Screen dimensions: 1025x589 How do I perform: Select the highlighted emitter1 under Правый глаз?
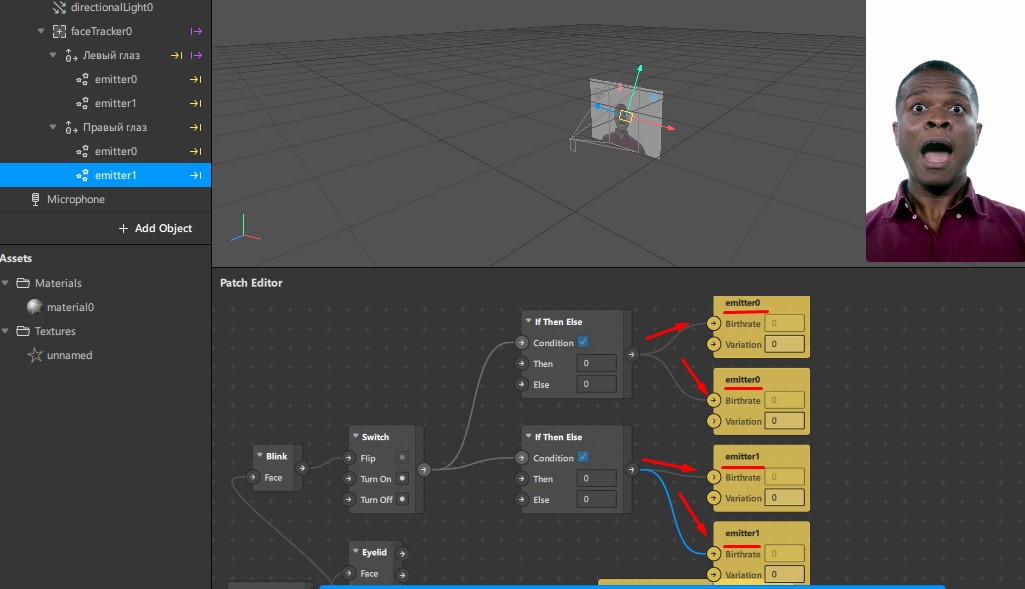(x=115, y=175)
